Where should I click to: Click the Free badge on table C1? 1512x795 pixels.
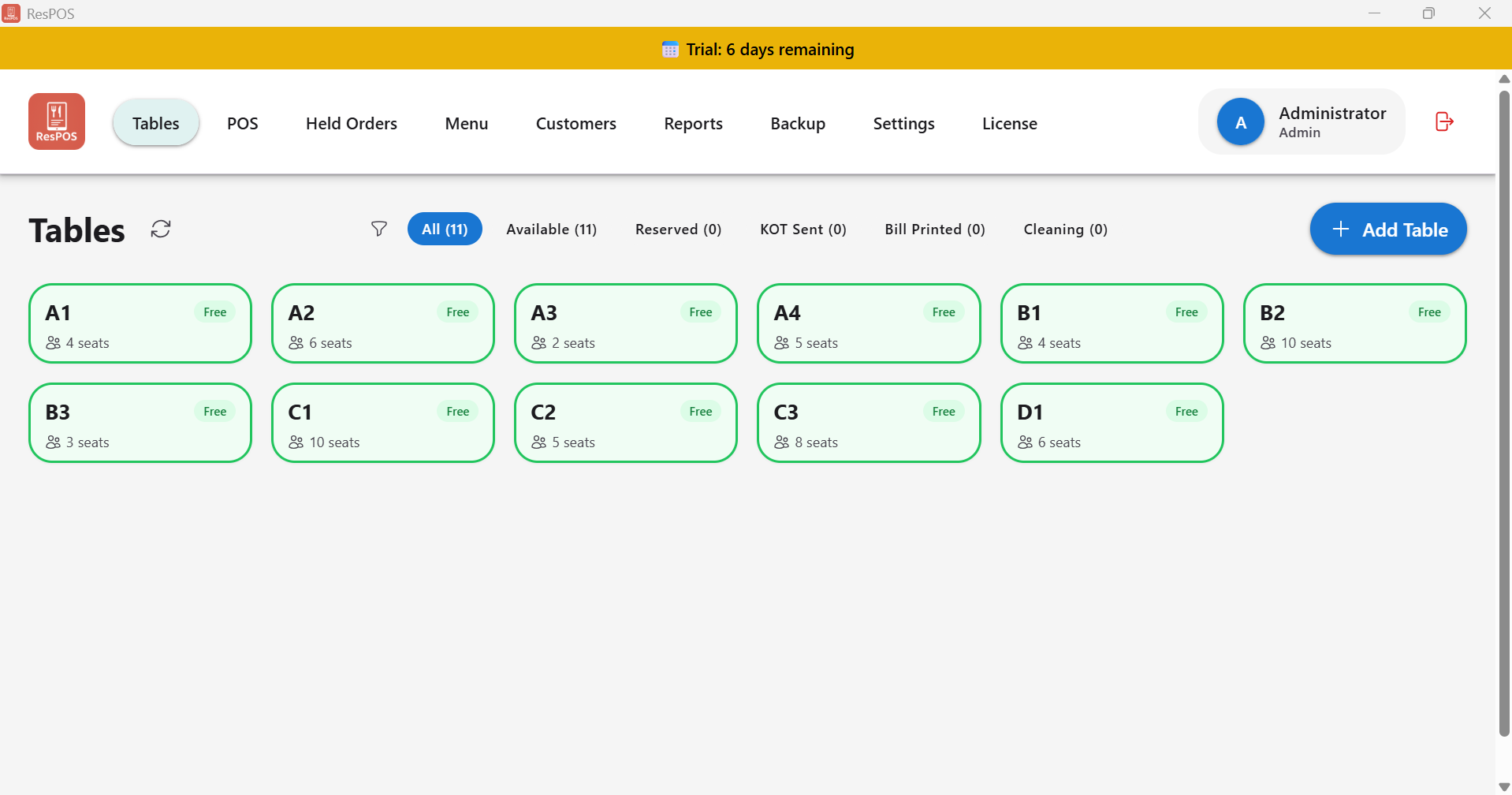click(x=458, y=412)
